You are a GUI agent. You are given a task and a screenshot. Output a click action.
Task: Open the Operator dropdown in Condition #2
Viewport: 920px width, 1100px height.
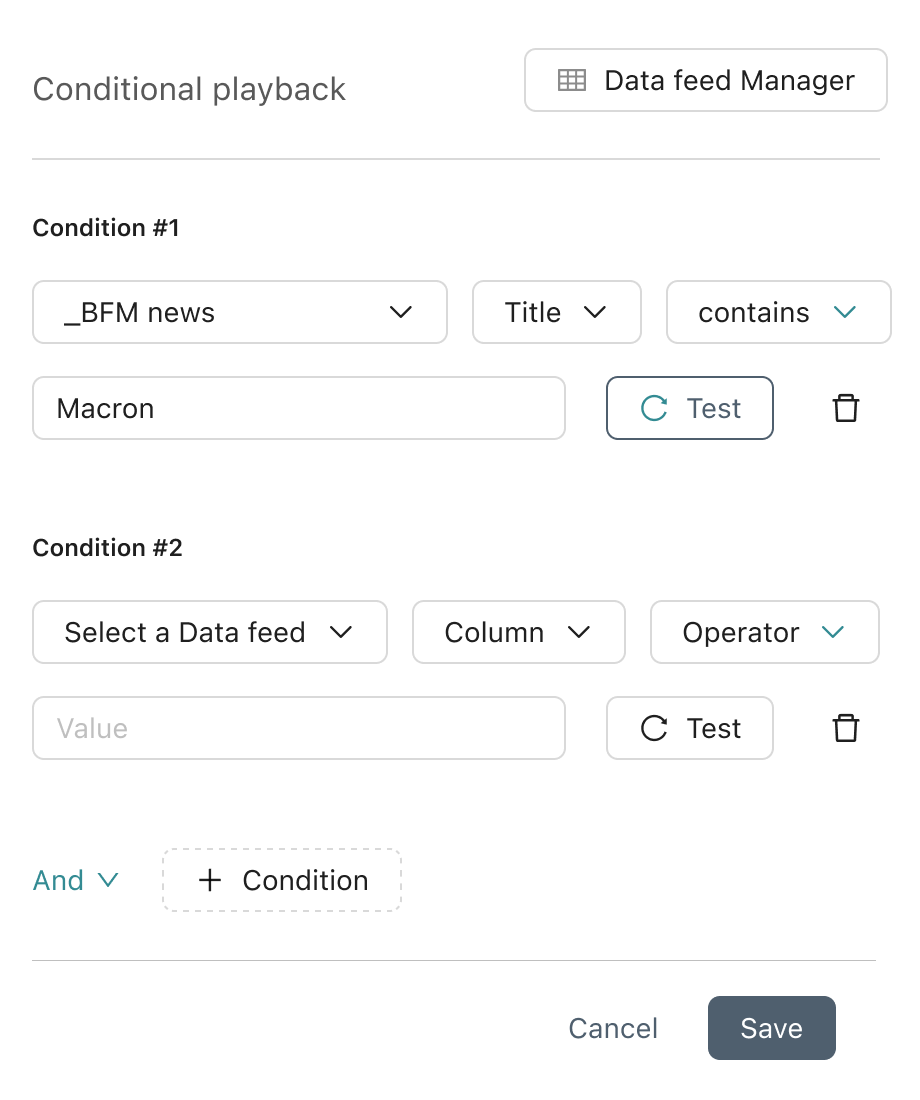pos(764,632)
